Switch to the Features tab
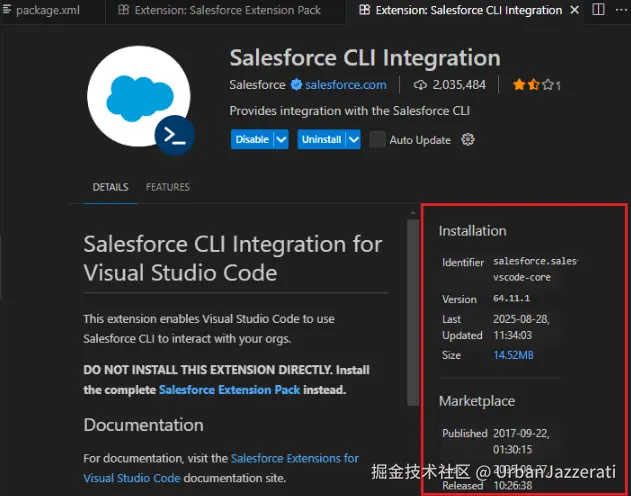The width and height of the screenshot is (631, 496). (x=167, y=187)
